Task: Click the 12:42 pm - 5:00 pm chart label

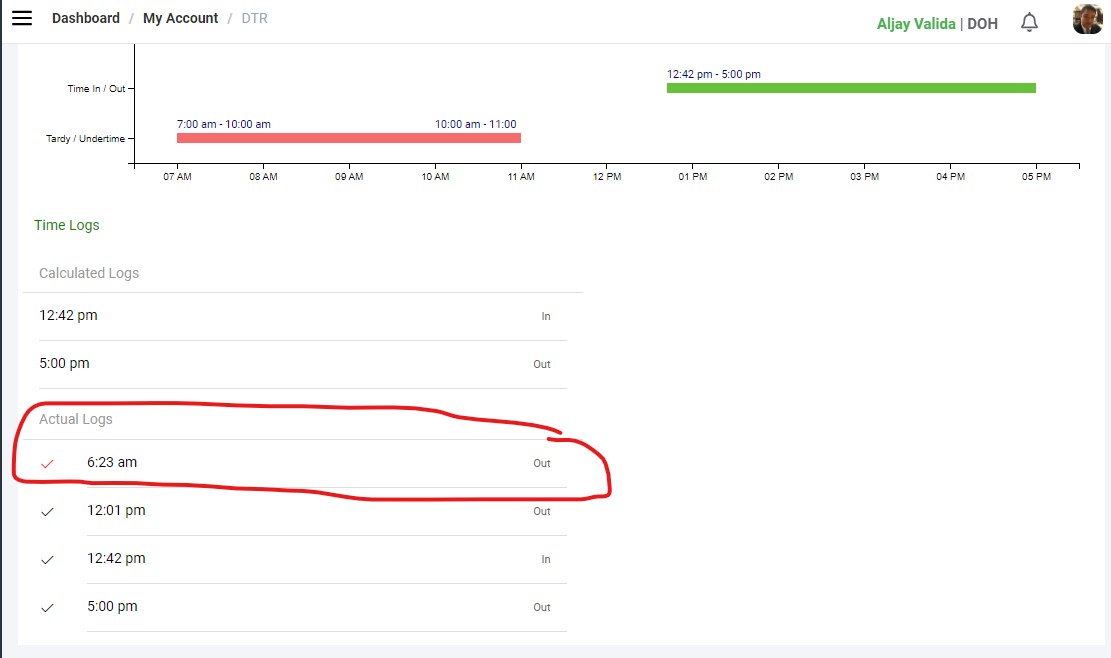Action: pos(713,74)
